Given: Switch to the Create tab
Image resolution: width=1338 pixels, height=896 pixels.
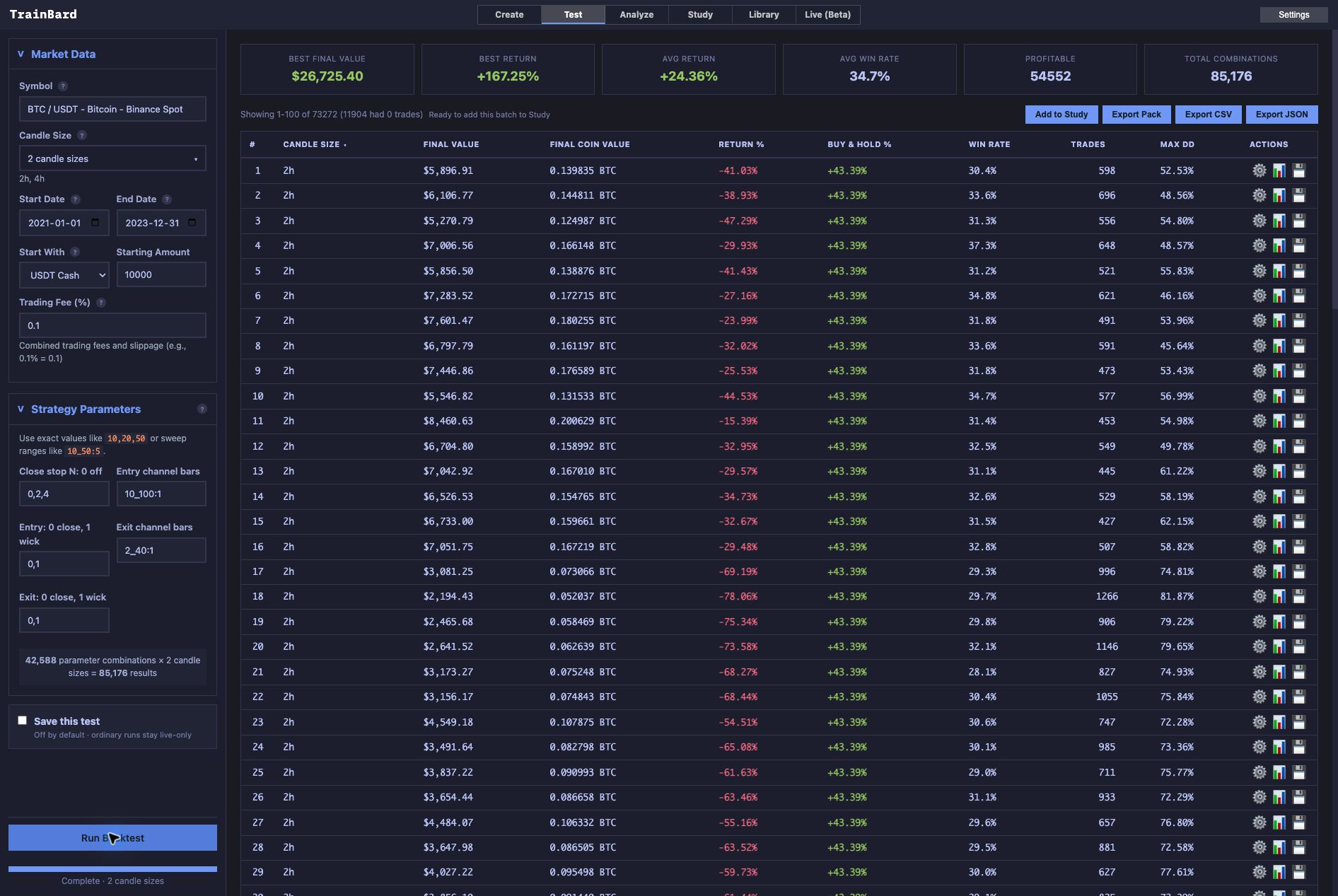Looking at the screenshot, I should point(509,15).
